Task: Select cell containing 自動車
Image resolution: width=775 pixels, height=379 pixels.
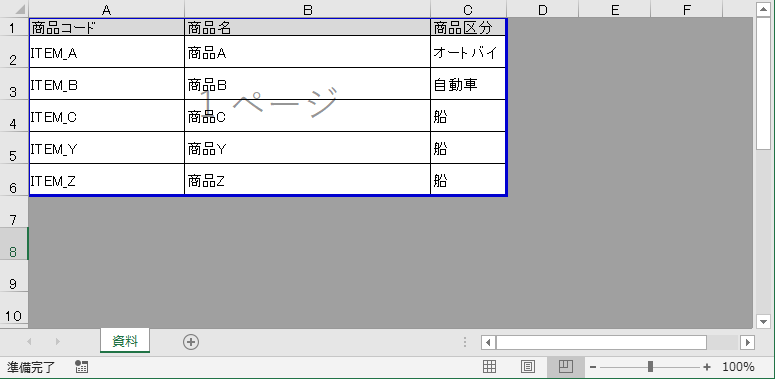Action: coord(468,84)
